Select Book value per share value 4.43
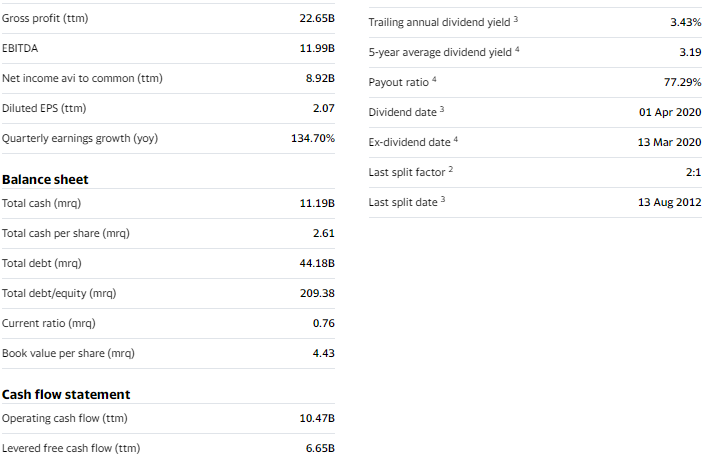Image resolution: width=723 pixels, height=457 pixels. pos(324,353)
